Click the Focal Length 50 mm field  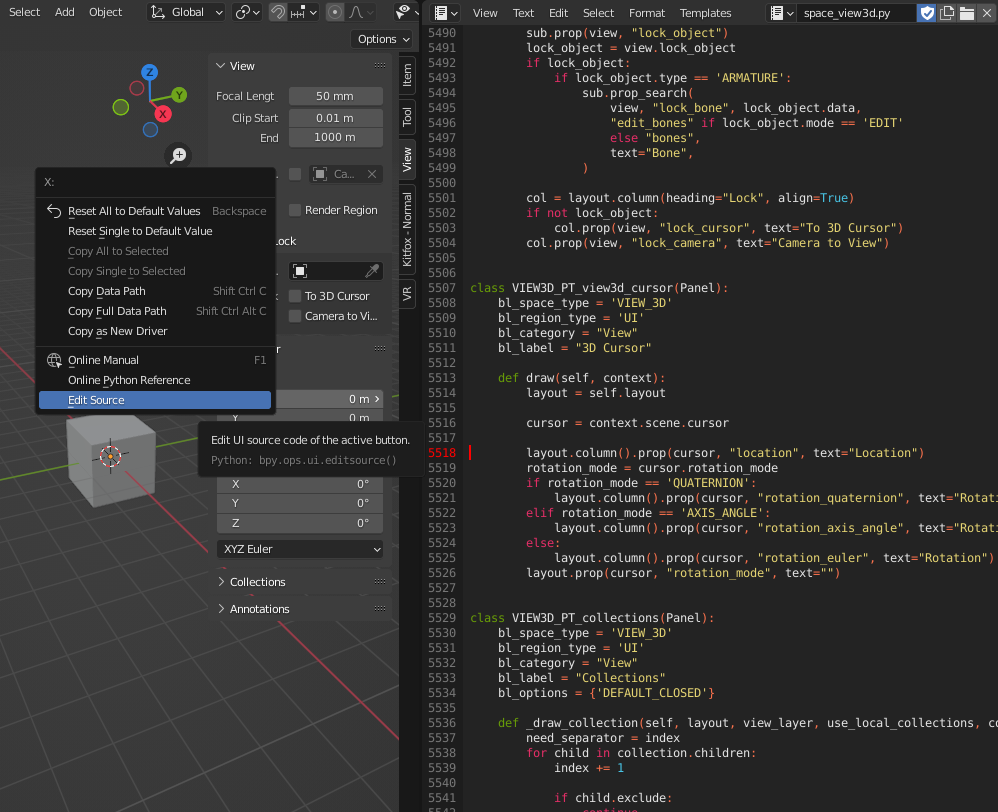335,96
